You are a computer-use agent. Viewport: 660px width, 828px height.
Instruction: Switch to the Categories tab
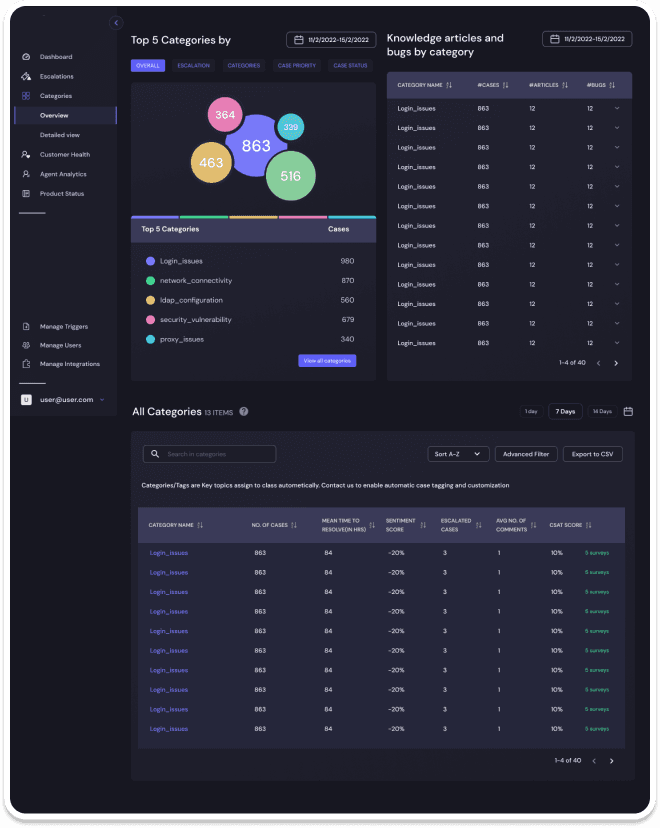[243, 65]
